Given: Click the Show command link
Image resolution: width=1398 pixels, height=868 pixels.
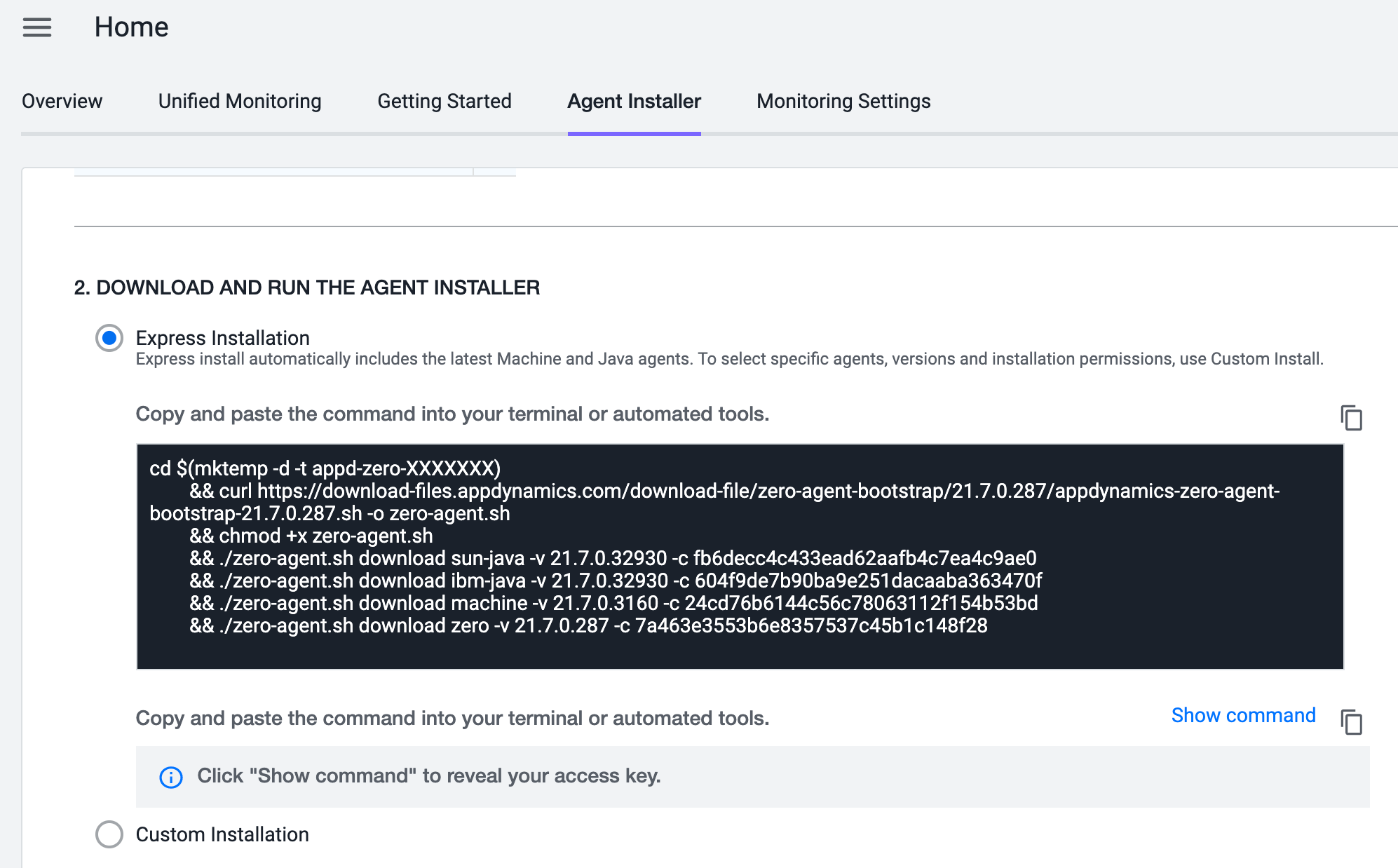Looking at the screenshot, I should click(1243, 715).
